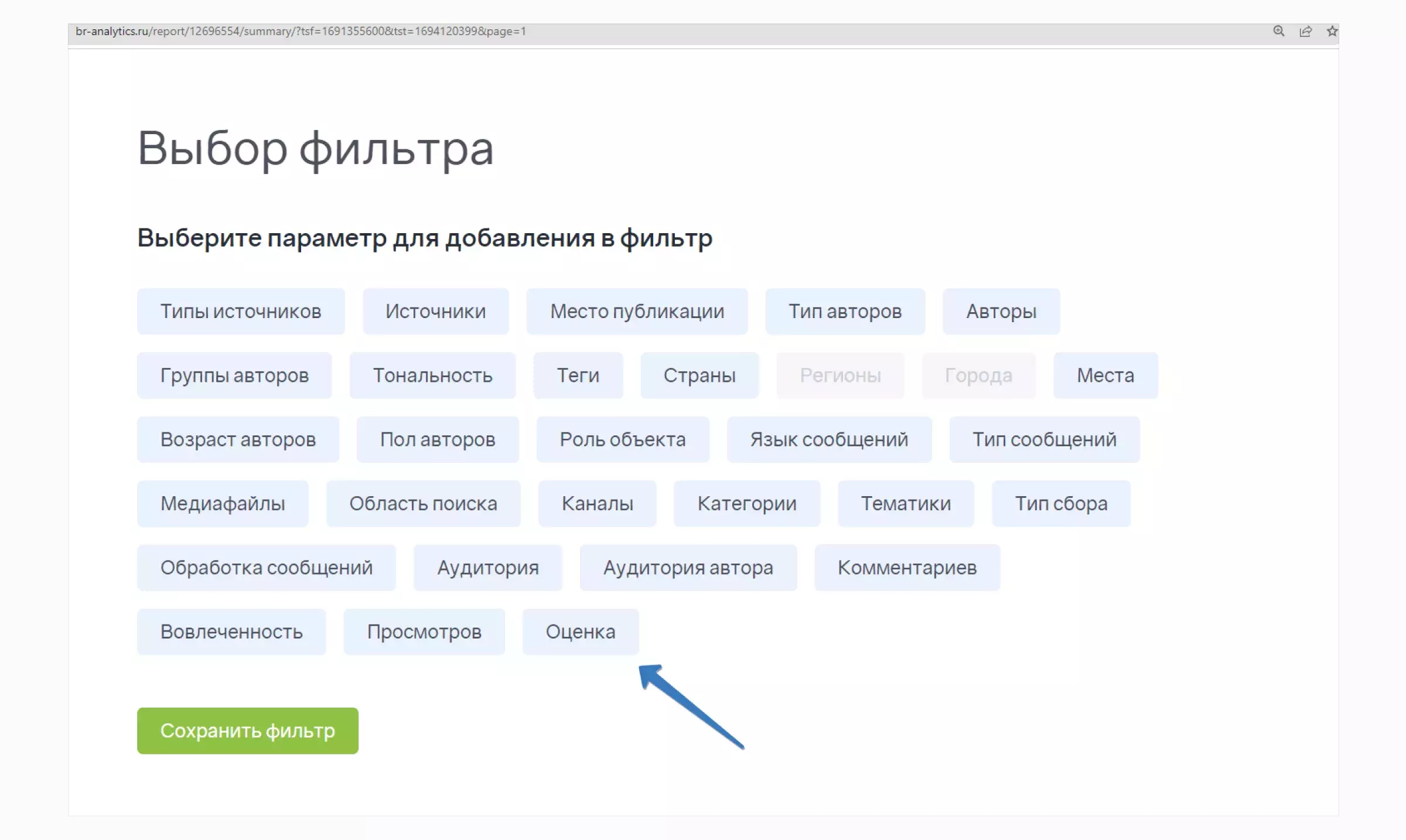Image resolution: width=1406 pixels, height=840 pixels.
Task: Click the URL in the address bar
Action: point(301,33)
